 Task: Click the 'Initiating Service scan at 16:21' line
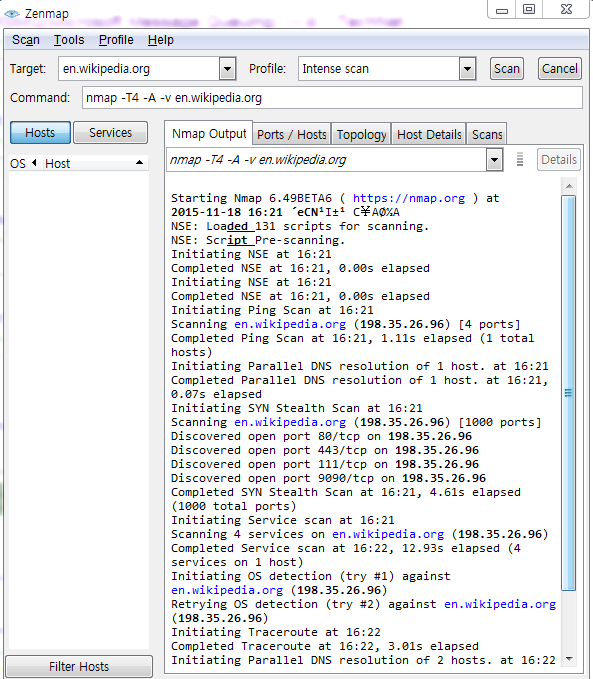[x=282, y=520]
